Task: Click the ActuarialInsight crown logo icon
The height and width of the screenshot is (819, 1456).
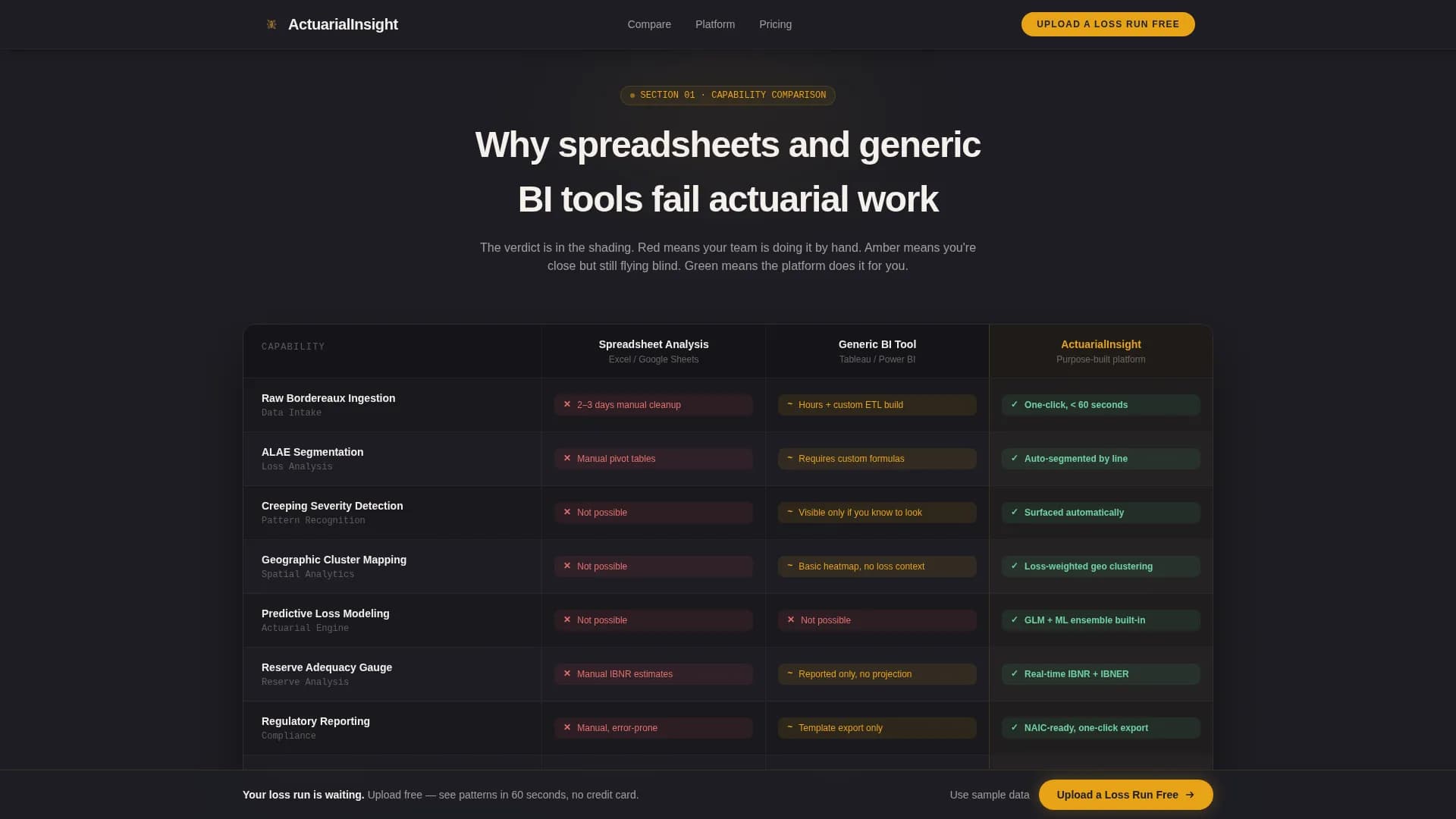Action: point(271,24)
